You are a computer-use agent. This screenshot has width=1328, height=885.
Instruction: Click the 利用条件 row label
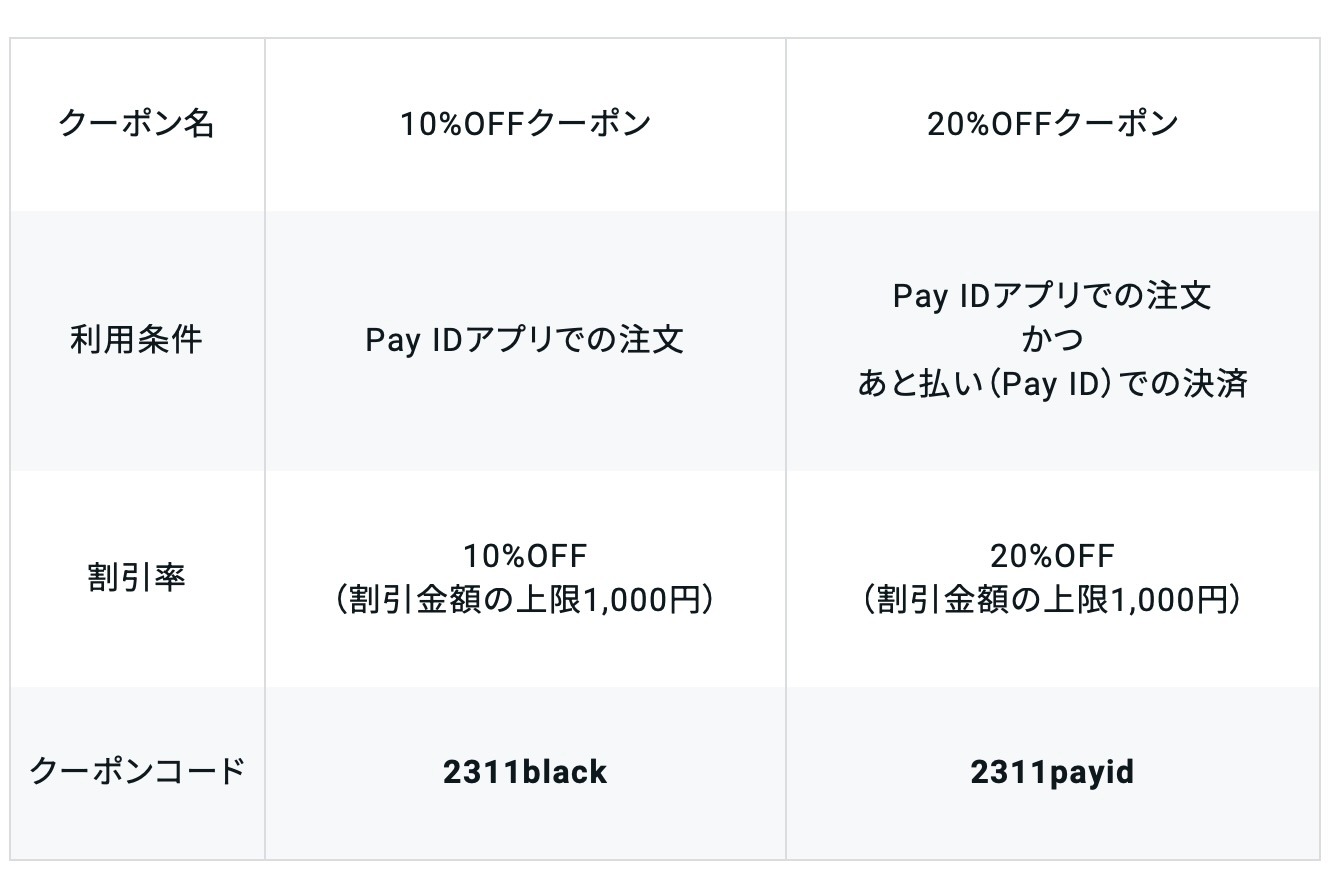pos(137,340)
